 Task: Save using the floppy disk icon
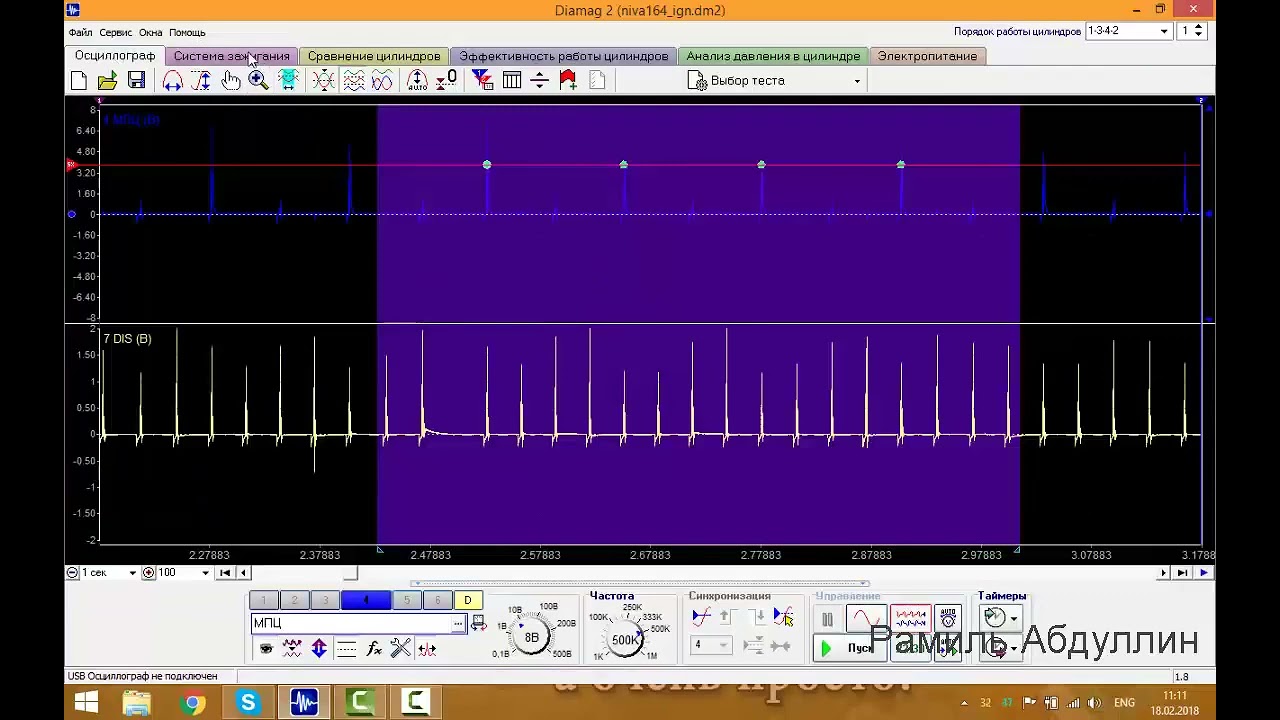point(136,81)
